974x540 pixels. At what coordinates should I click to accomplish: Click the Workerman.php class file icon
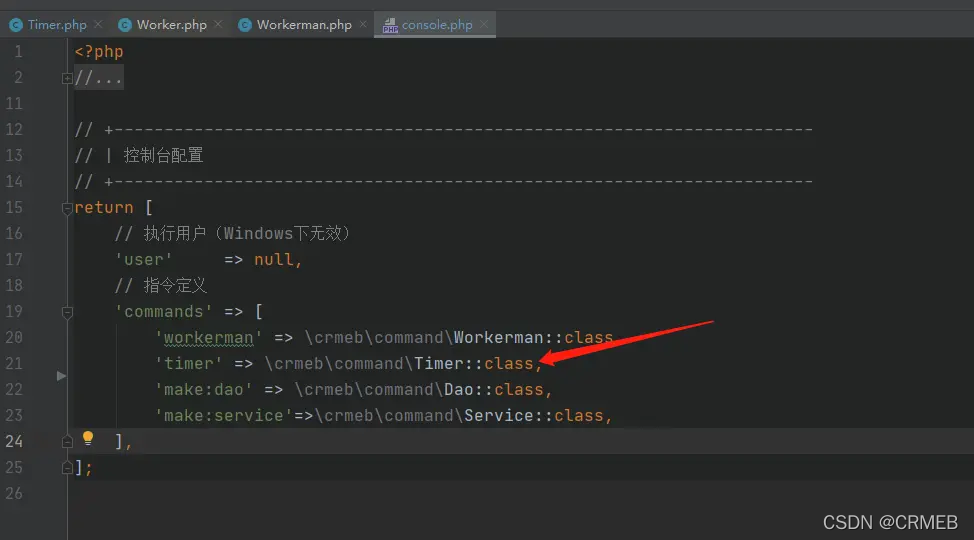click(245, 25)
